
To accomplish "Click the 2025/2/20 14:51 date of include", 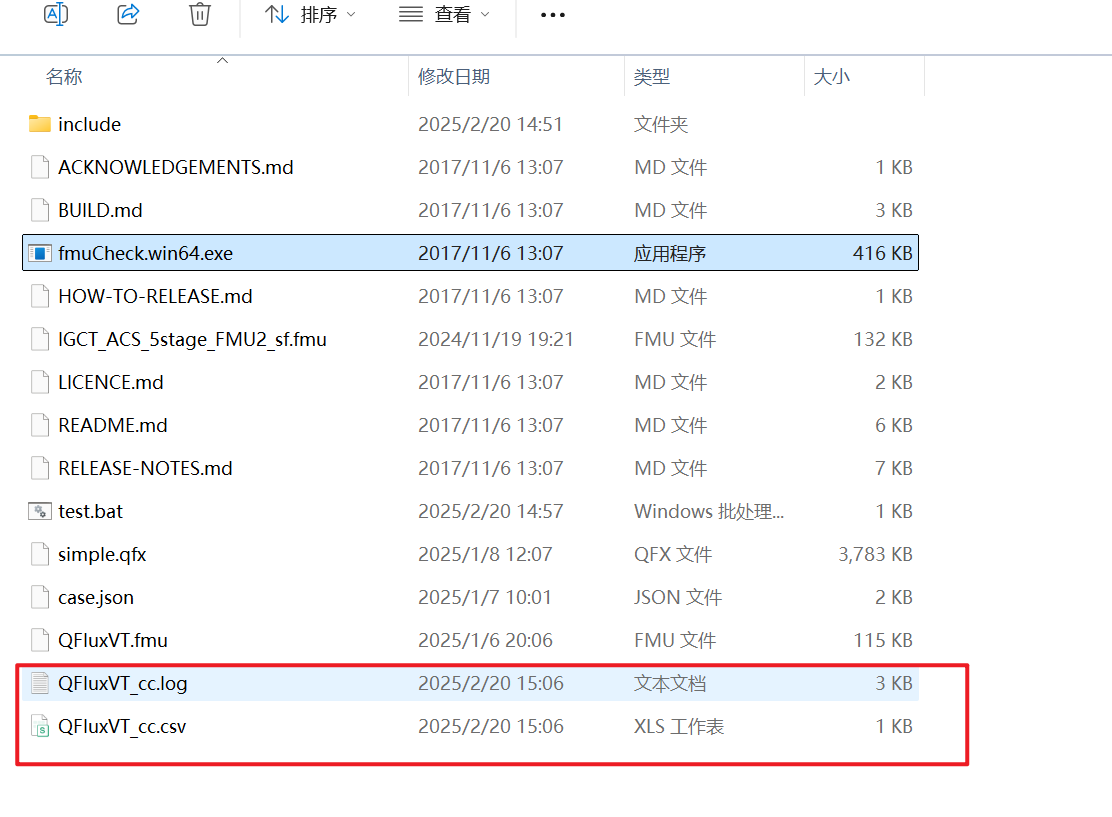I will tap(490, 124).
